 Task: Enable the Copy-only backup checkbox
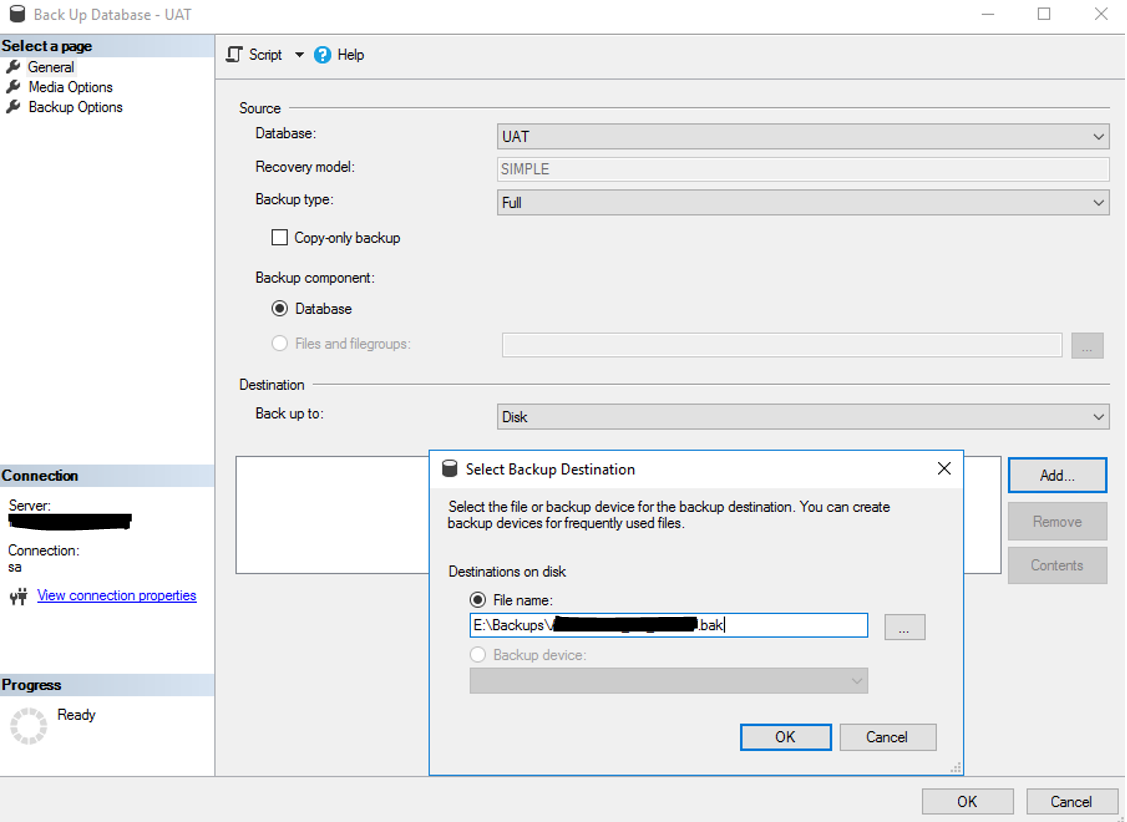280,238
